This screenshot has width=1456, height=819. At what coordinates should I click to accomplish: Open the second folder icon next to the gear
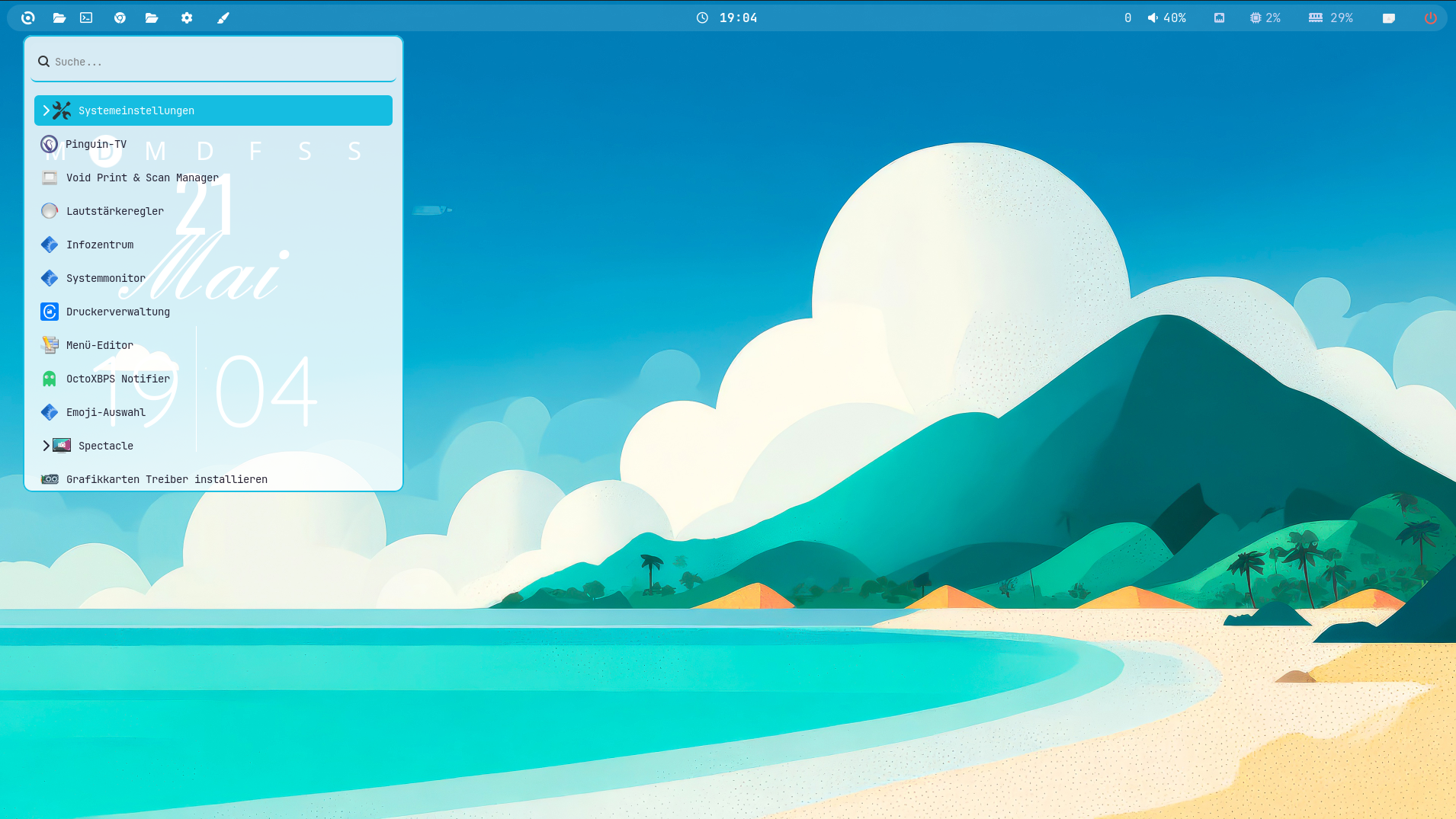(x=152, y=18)
